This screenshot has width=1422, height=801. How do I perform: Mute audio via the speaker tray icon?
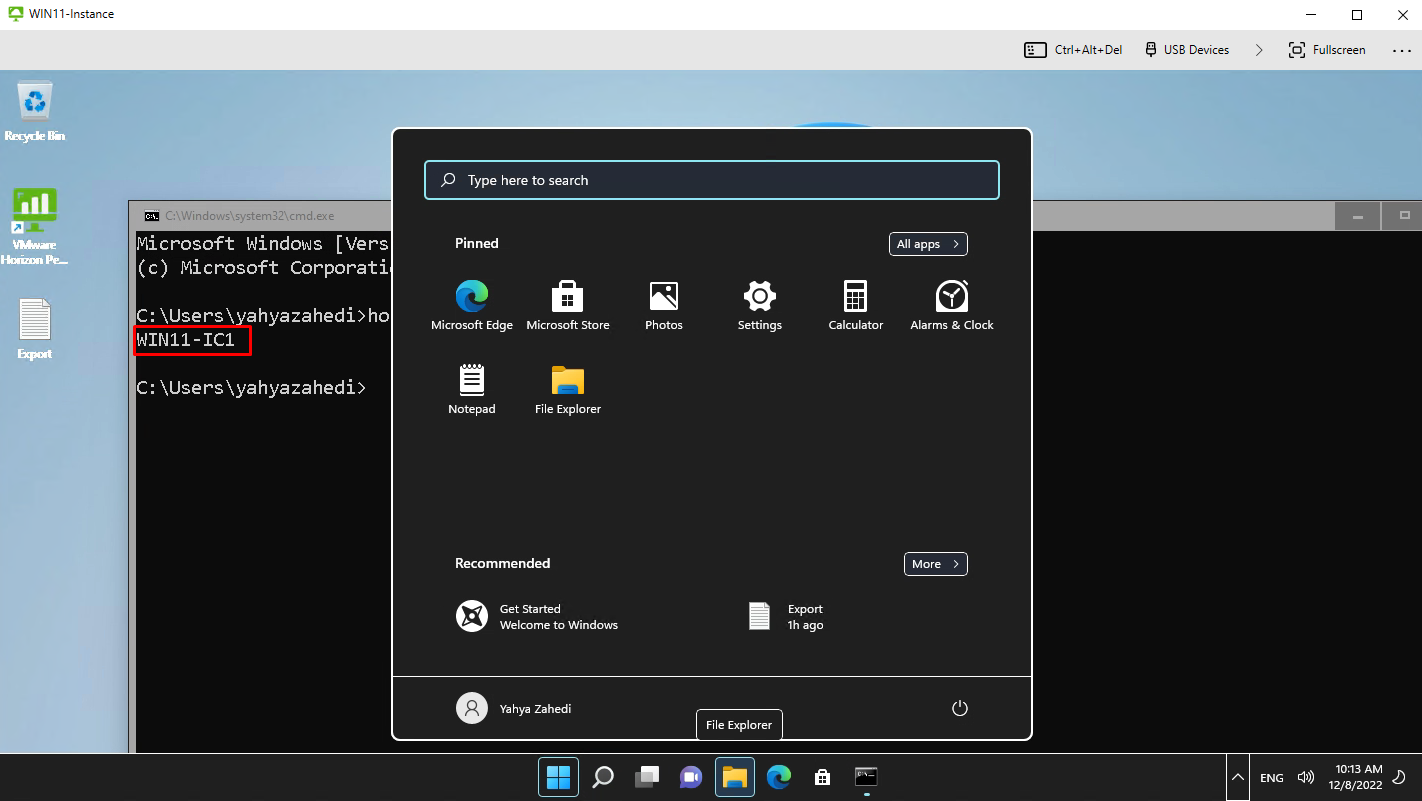click(x=1305, y=777)
